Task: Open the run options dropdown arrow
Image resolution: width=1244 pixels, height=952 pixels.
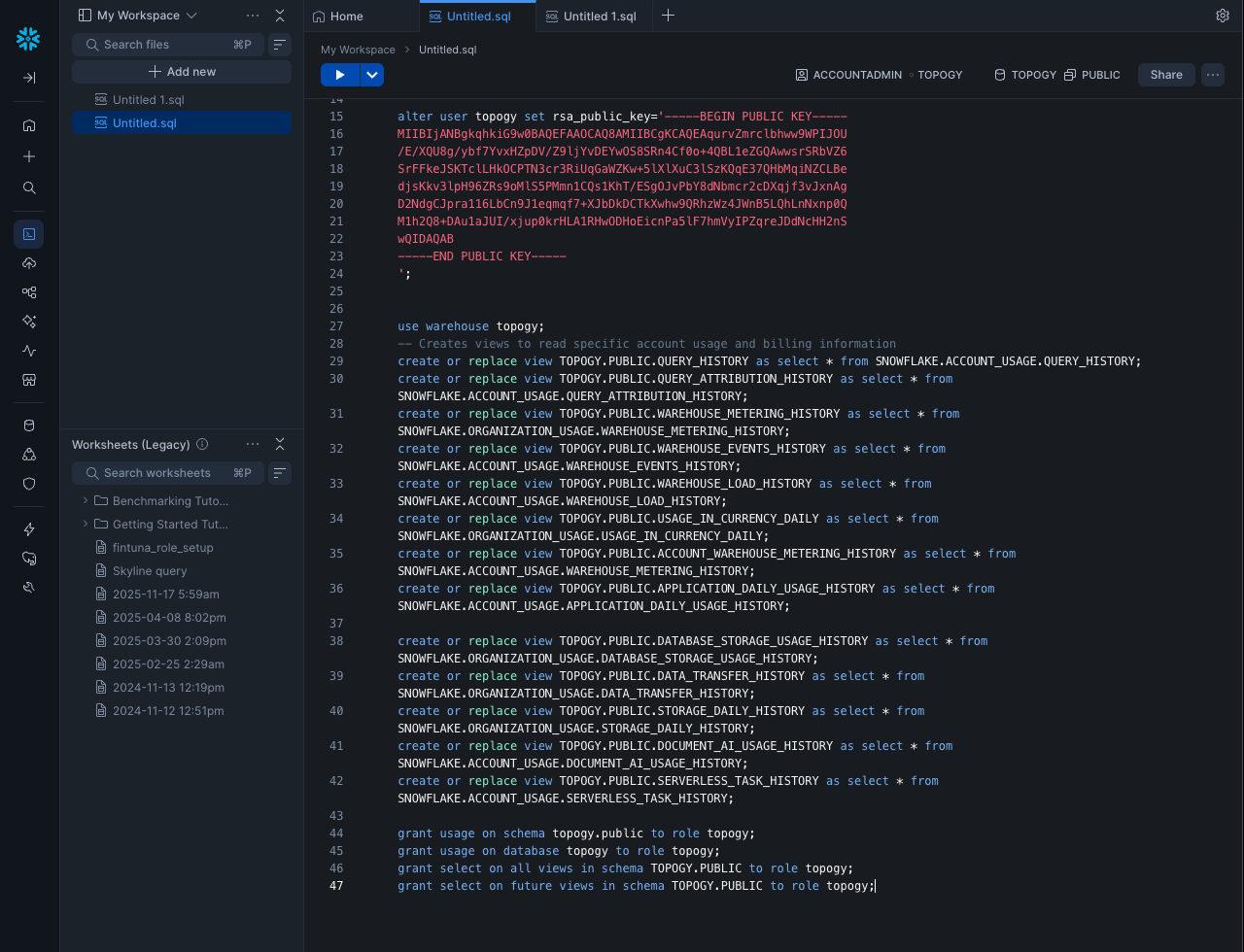Action: click(x=372, y=75)
